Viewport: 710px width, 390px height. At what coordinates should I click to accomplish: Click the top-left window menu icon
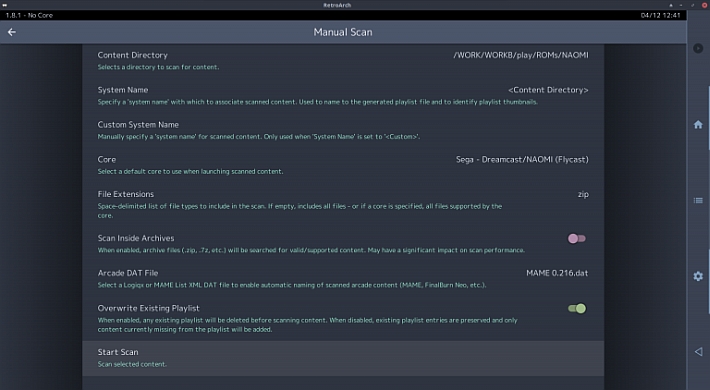(x=5, y=5)
